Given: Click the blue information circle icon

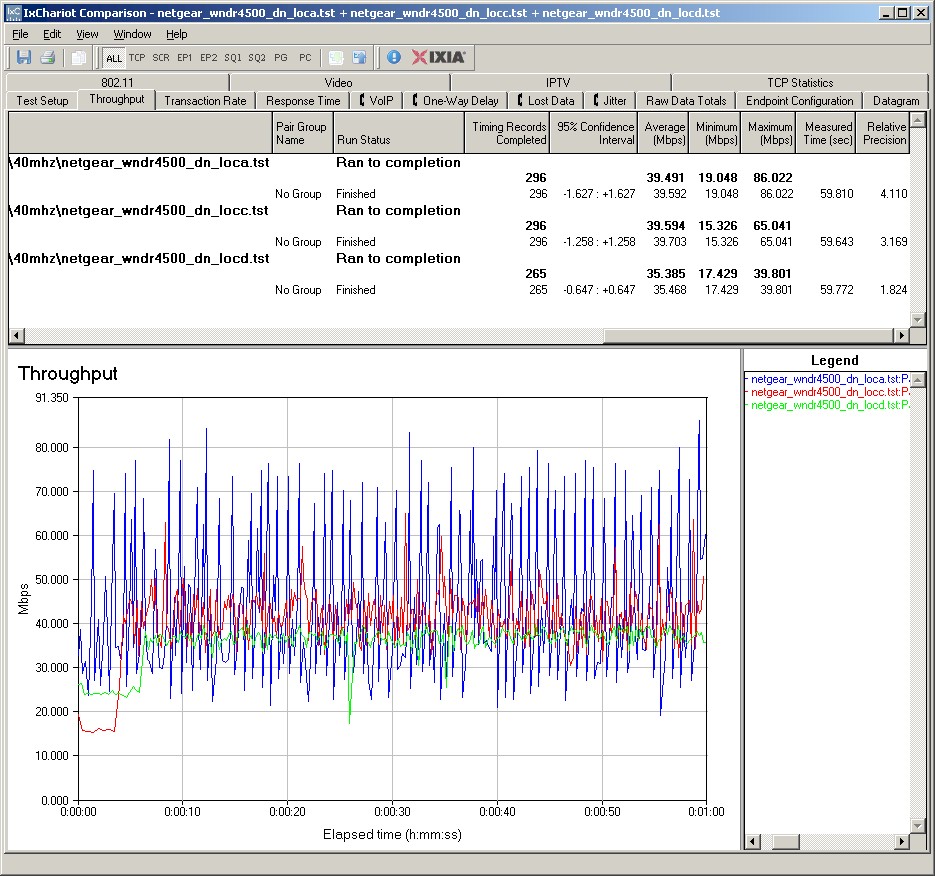Looking at the screenshot, I should (394, 57).
